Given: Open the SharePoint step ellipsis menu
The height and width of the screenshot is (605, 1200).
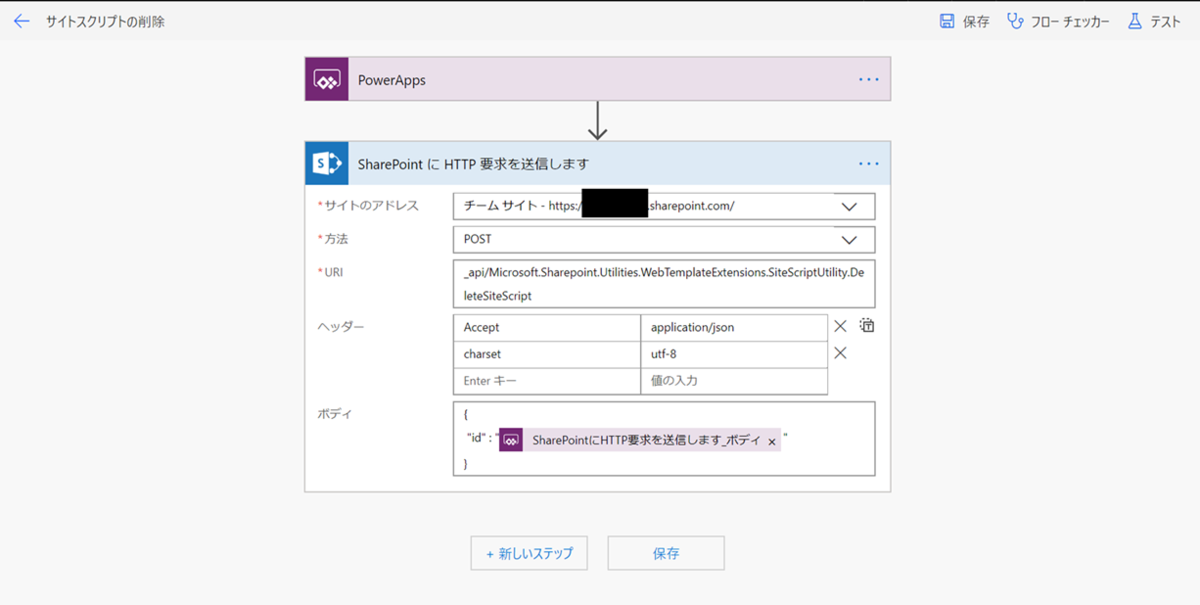Looking at the screenshot, I should pos(869,163).
